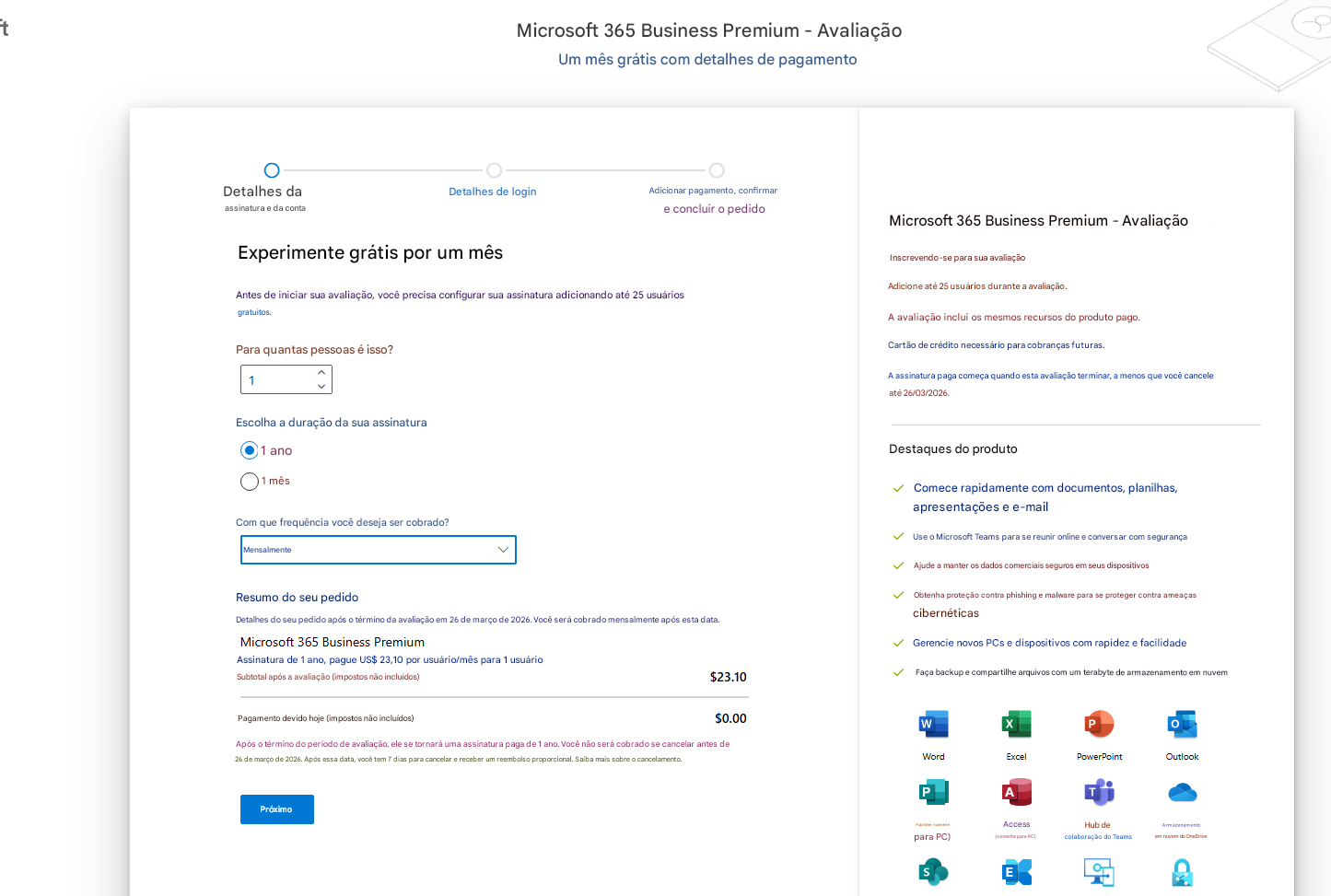Click the Resumo do seu pedido heading
The height and width of the screenshot is (896, 1331).
pos(297,598)
